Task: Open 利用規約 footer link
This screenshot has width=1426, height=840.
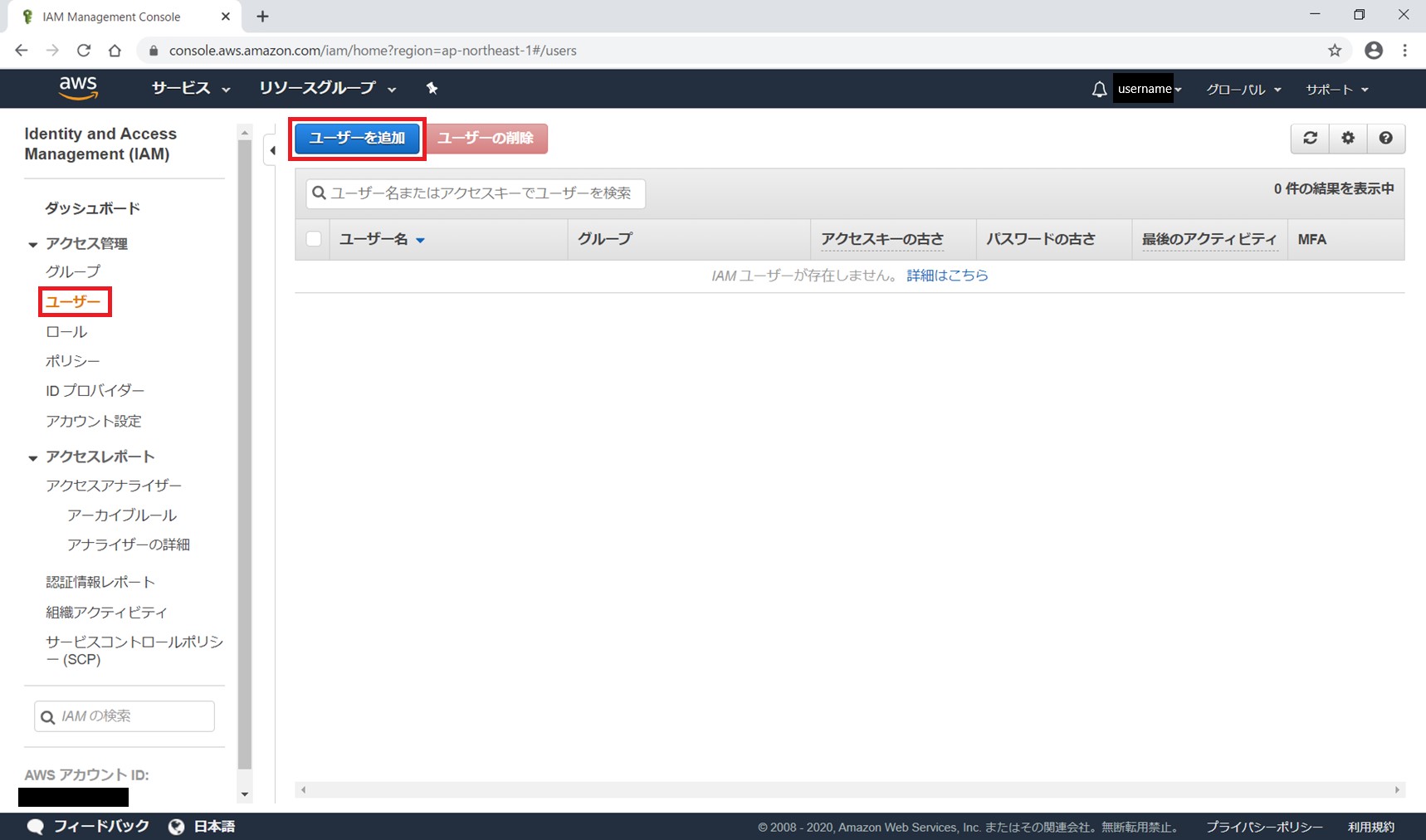Action: [x=1371, y=828]
